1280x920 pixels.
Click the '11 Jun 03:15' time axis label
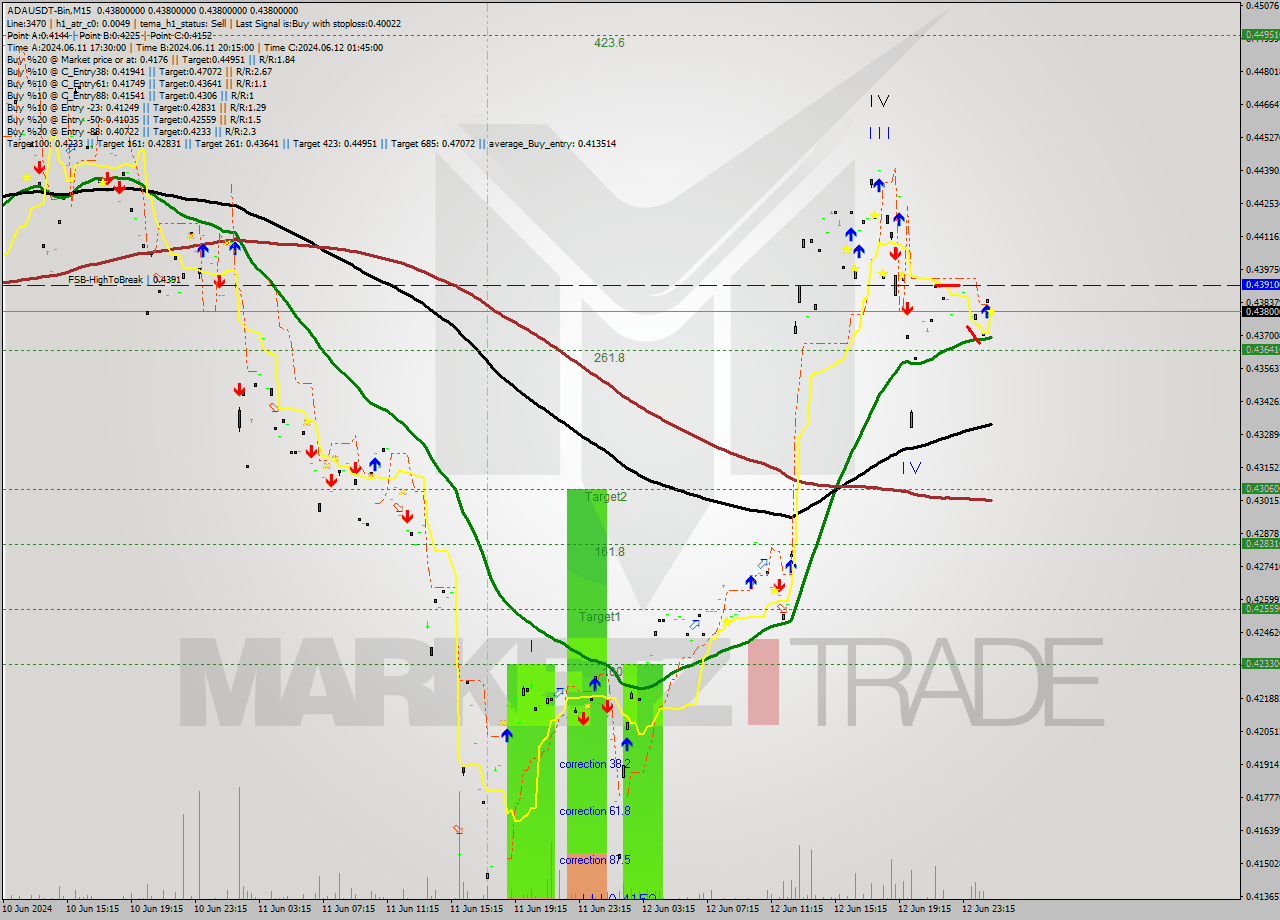tap(285, 910)
